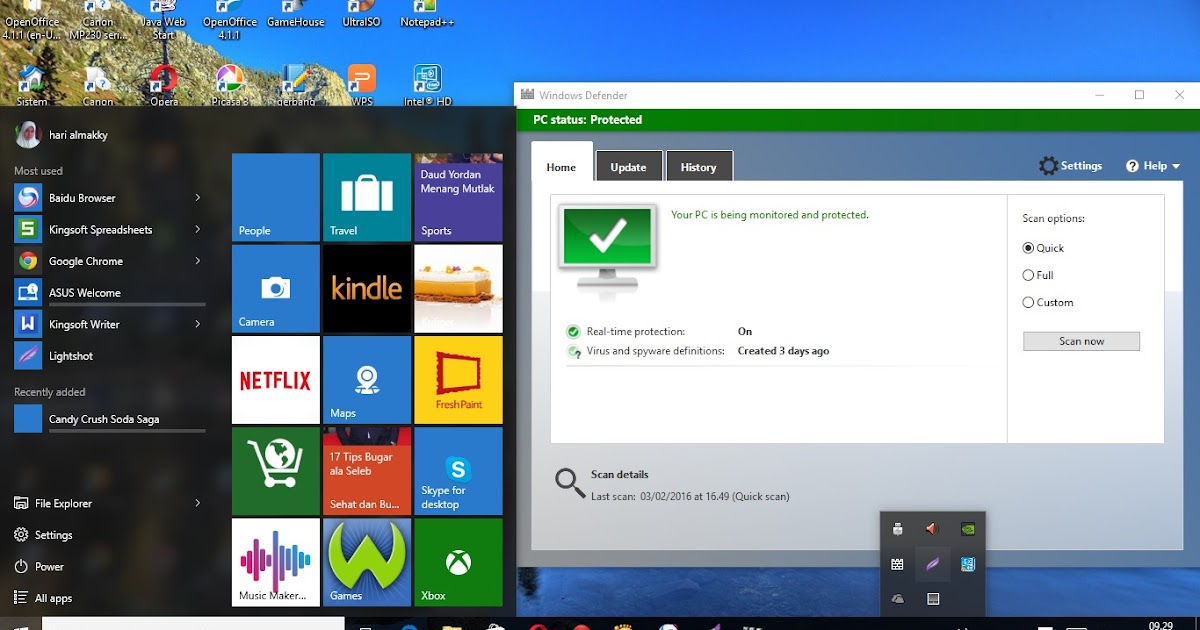Viewport: 1200px width, 630px height.
Task: Launch Skype for desktop tile
Action: (458, 471)
